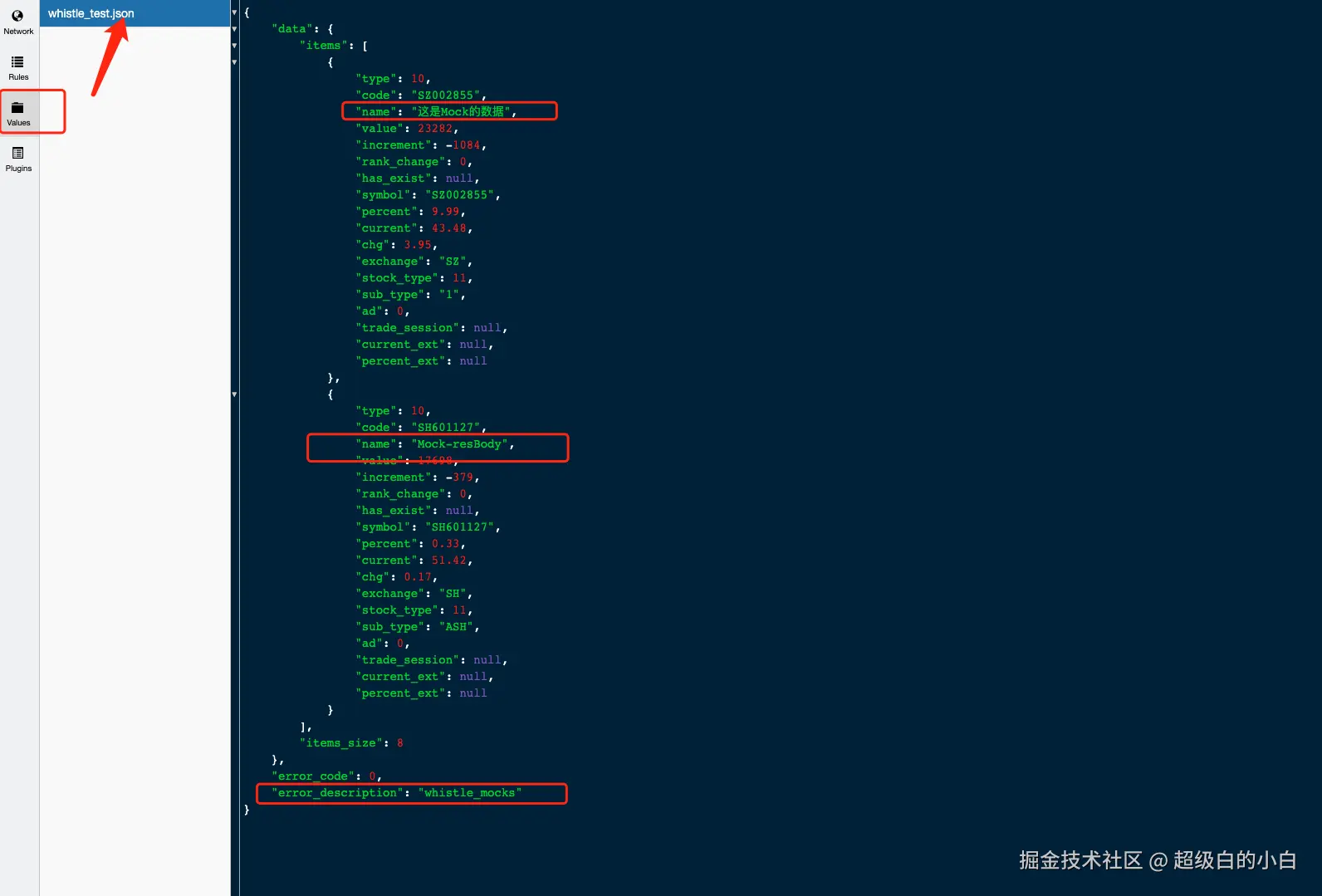Click the "symbol": "SZ002855" line
This screenshot has width=1322, height=896.
point(428,195)
